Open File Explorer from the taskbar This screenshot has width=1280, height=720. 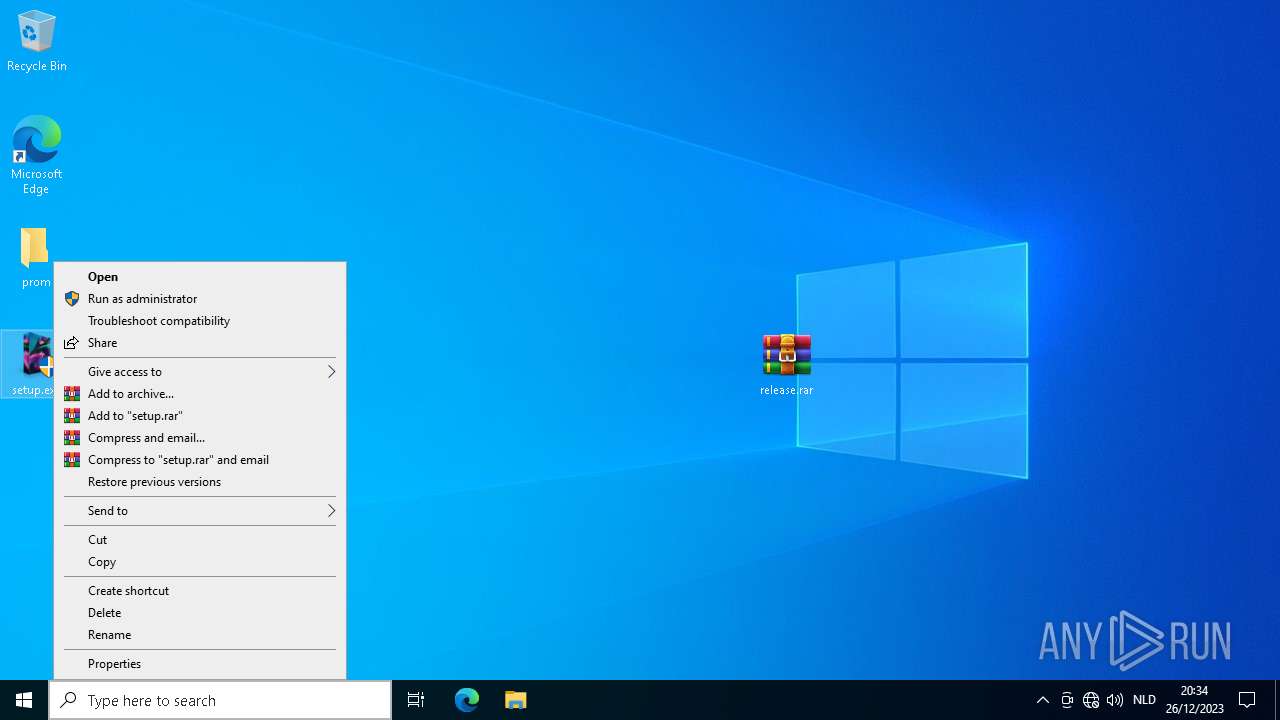coord(515,700)
